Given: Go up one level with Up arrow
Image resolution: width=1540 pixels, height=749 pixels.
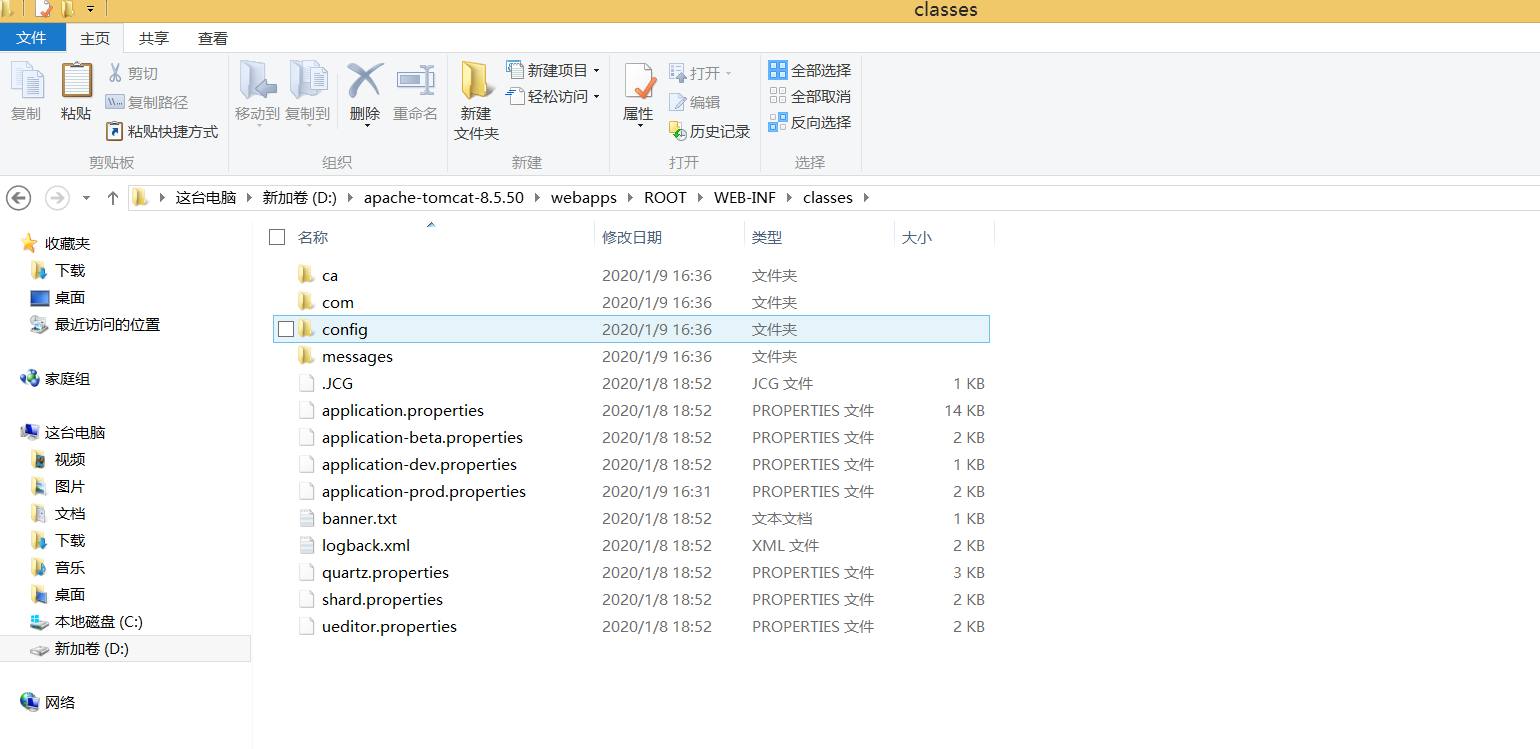Looking at the screenshot, I should click(x=113, y=198).
